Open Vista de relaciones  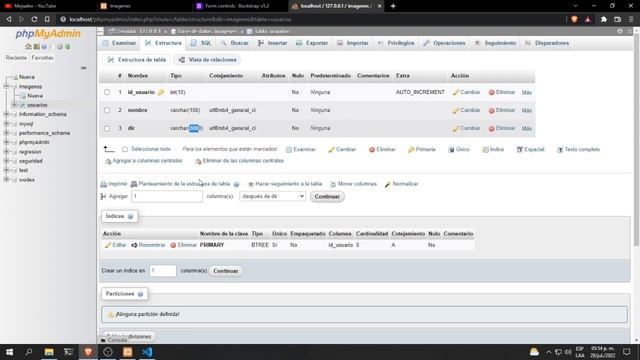tap(208, 60)
